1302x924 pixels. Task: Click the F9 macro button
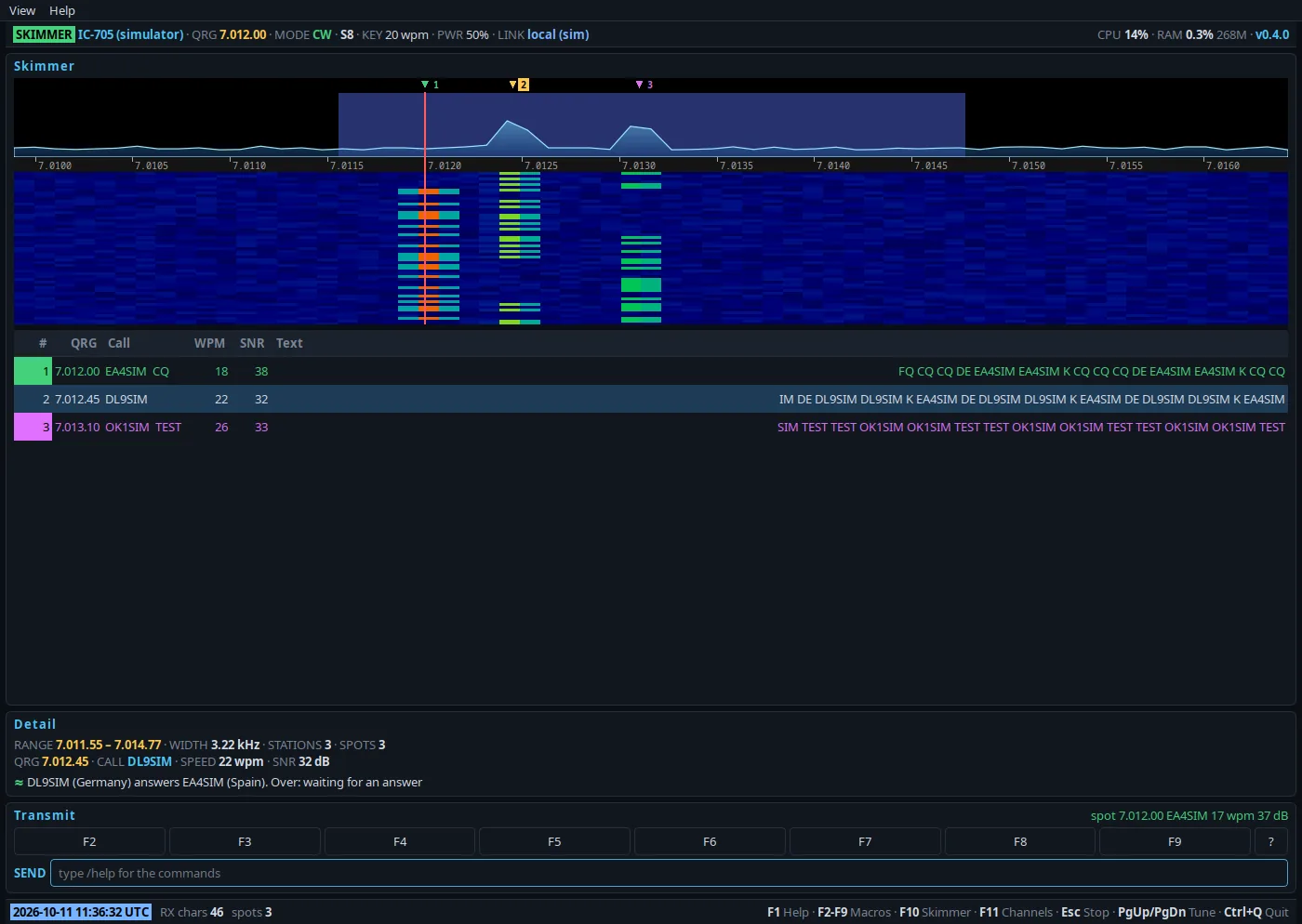(1175, 841)
